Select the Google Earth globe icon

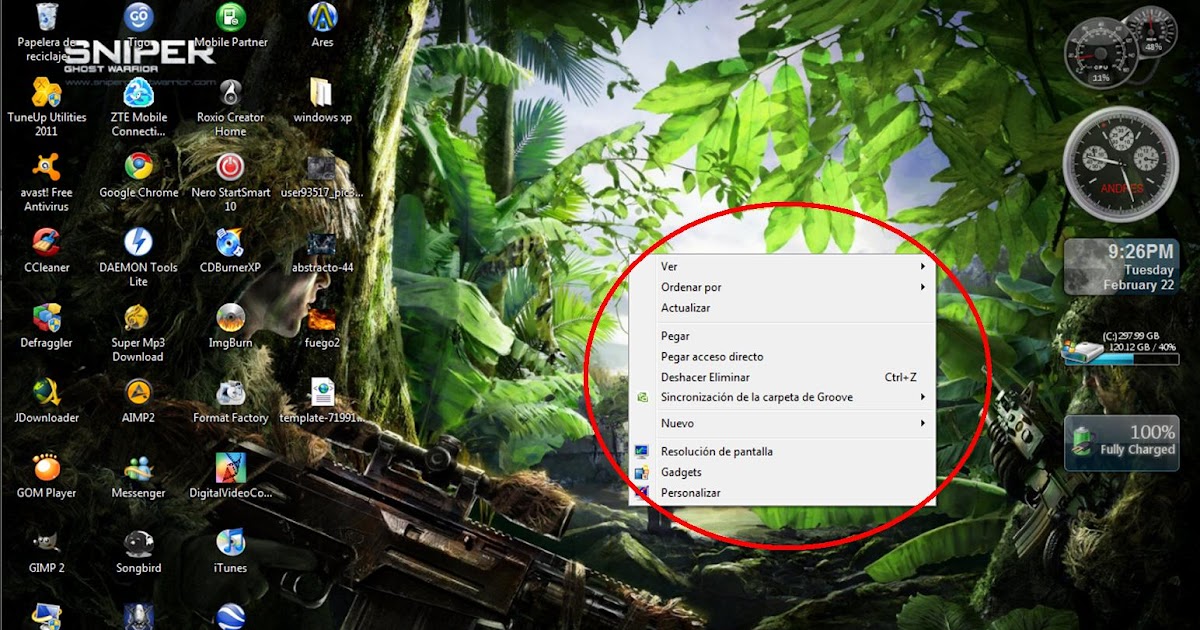tap(231, 617)
